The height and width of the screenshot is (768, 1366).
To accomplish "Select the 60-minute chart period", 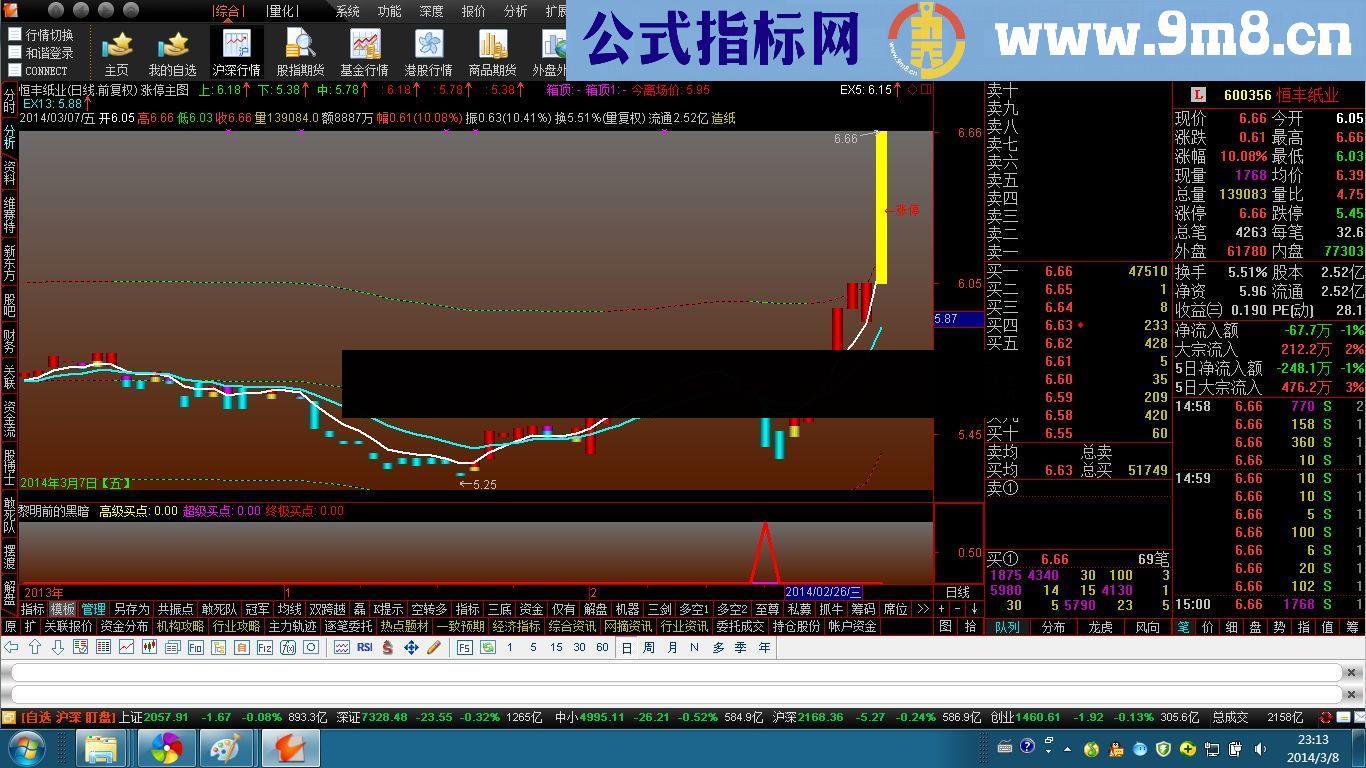I will pyautogui.click(x=604, y=648).
